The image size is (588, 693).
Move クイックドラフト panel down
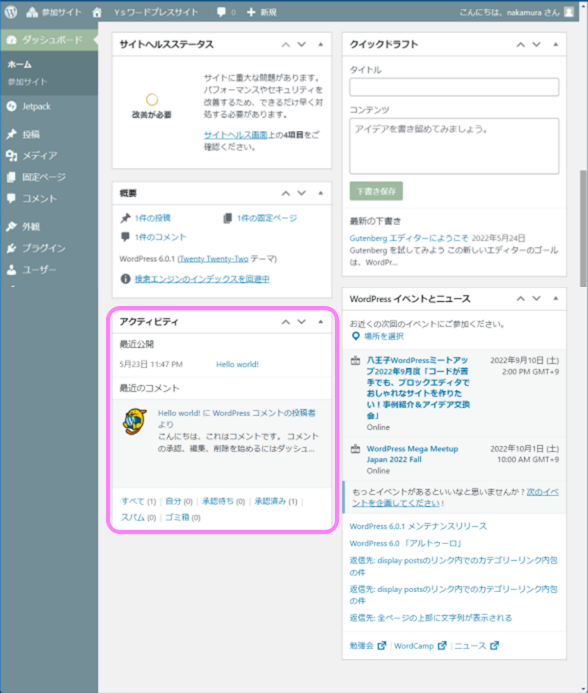click(x=536, y=45)
